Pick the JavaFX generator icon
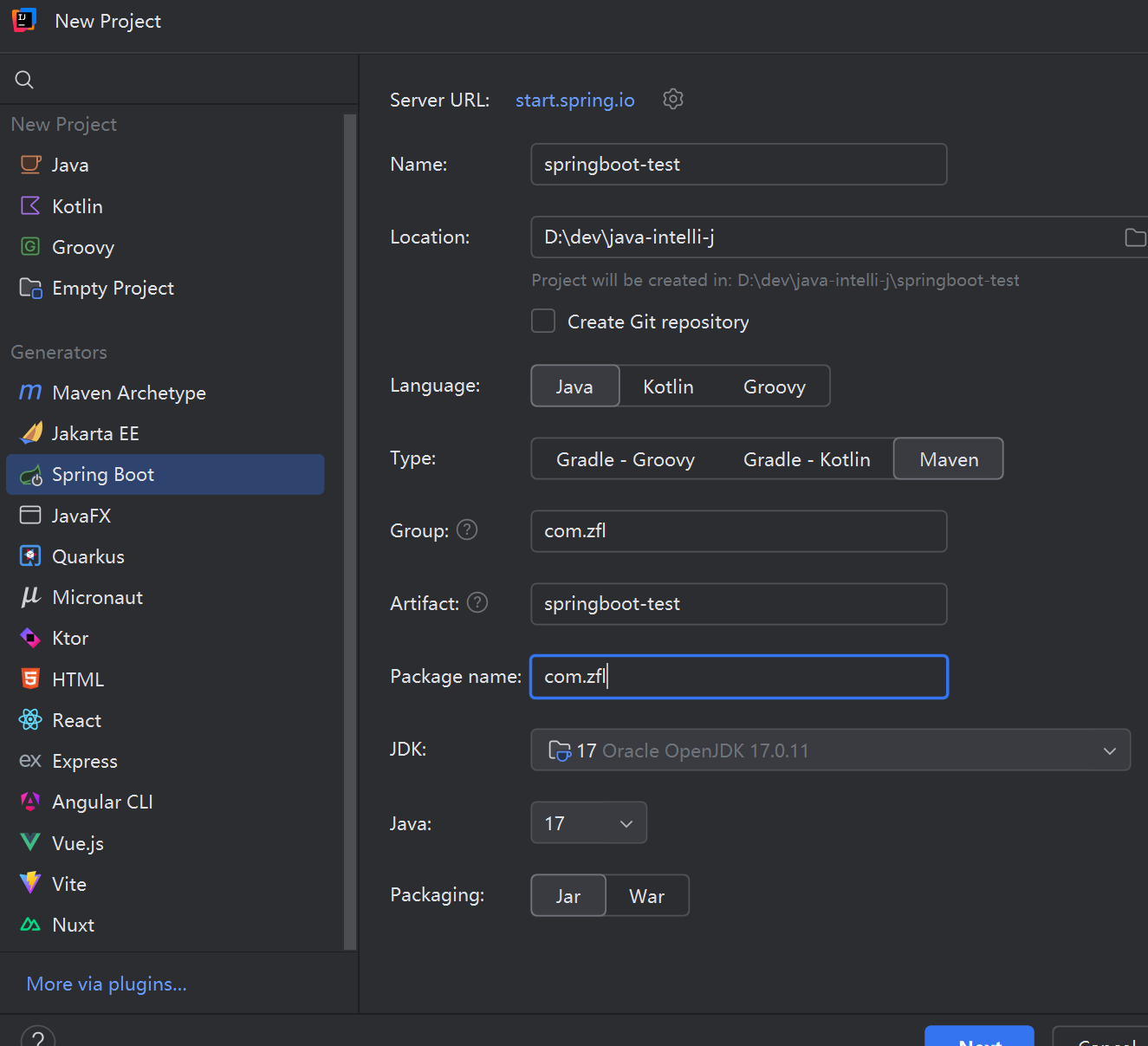Viewport: 1148px width, 1046px height. click(x=30, y=516)
